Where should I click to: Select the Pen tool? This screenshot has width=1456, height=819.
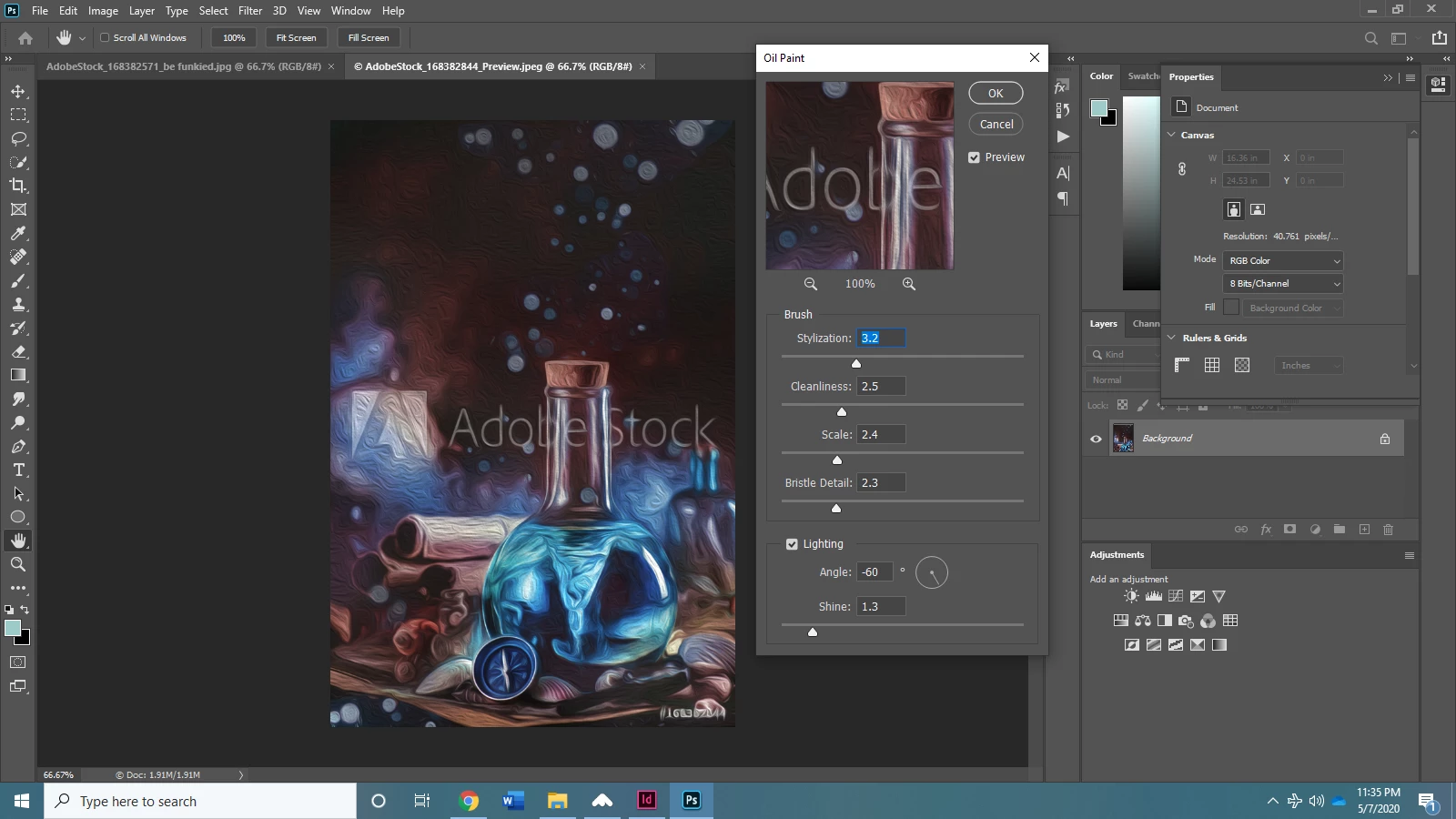click(18, 446)
